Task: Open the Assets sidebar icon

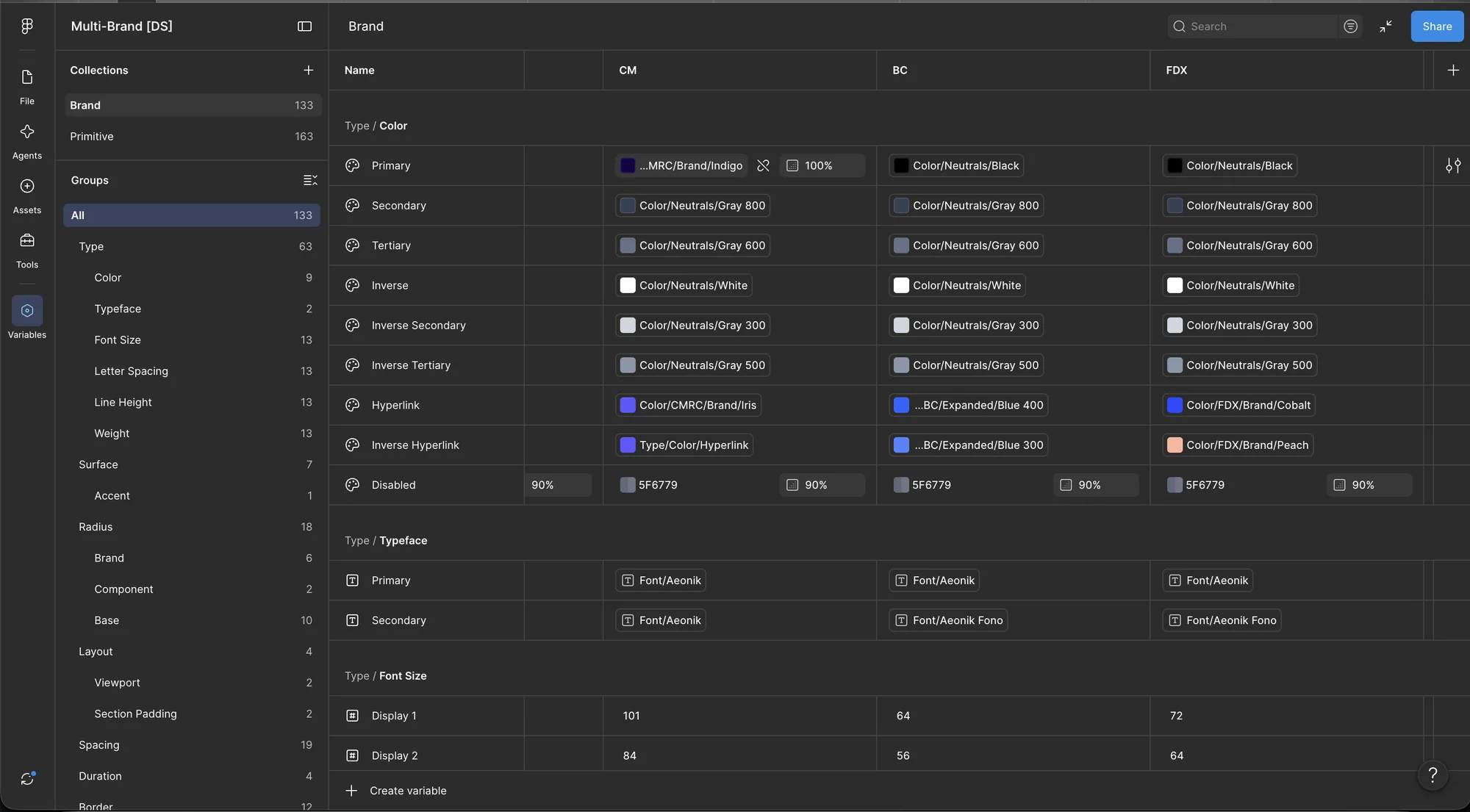Action: coord(27,186)
